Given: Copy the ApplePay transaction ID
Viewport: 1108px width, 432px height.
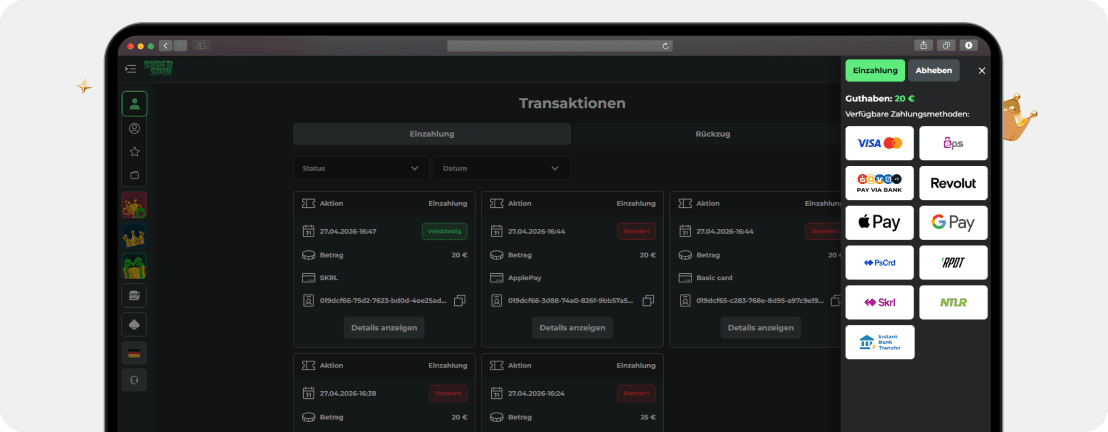Looking at the screenshot, I should tap(648, 300).
